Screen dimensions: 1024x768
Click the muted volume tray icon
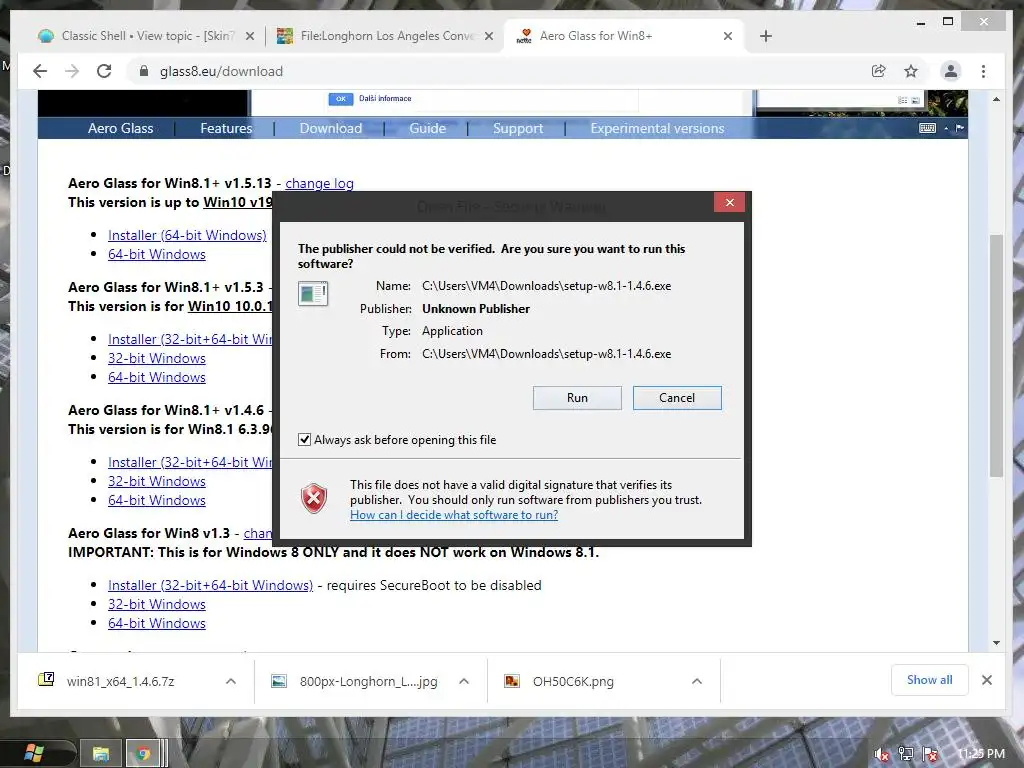click(x=882, y=755)
